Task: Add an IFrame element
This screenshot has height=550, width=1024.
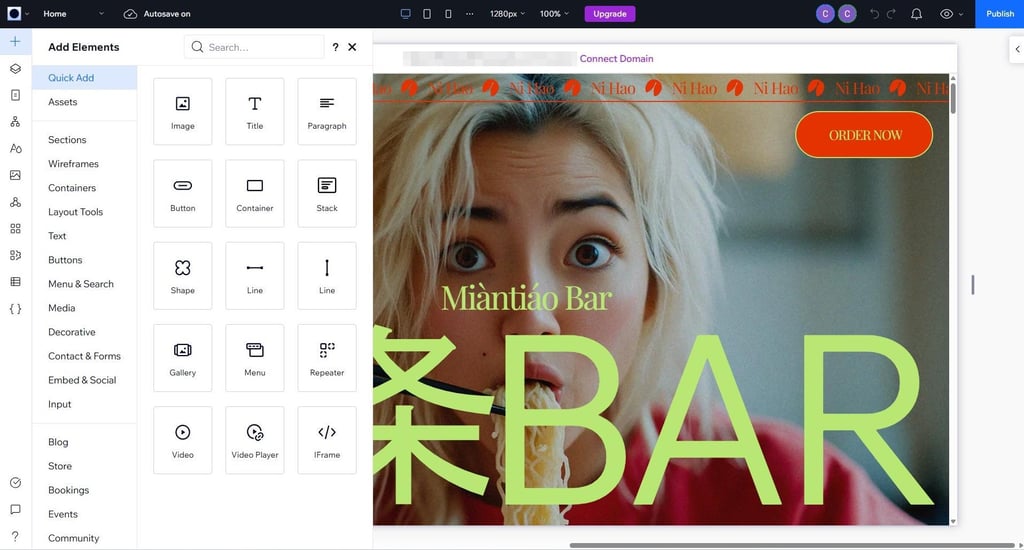Action: coord(327,440)
